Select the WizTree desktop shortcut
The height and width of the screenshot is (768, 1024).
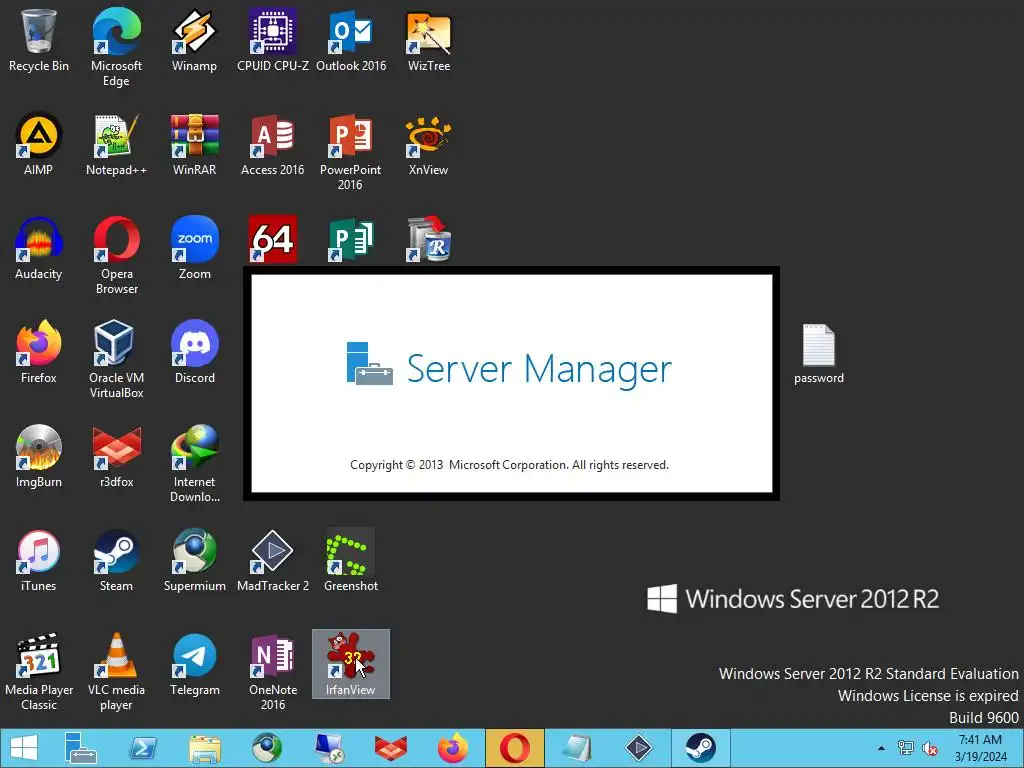[x=428, y=40]
